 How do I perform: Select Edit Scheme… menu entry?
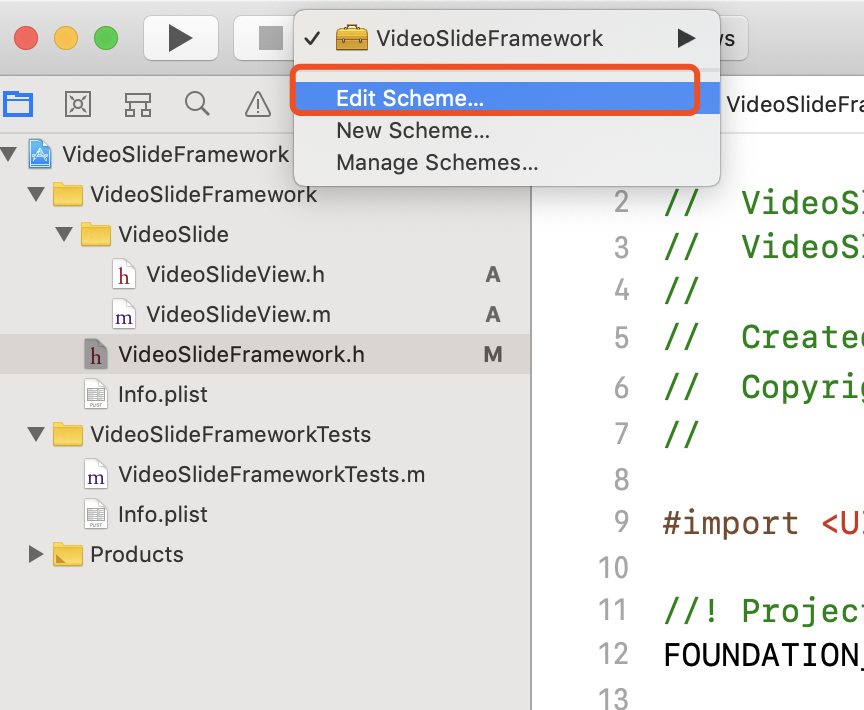(x=507, y=98)
